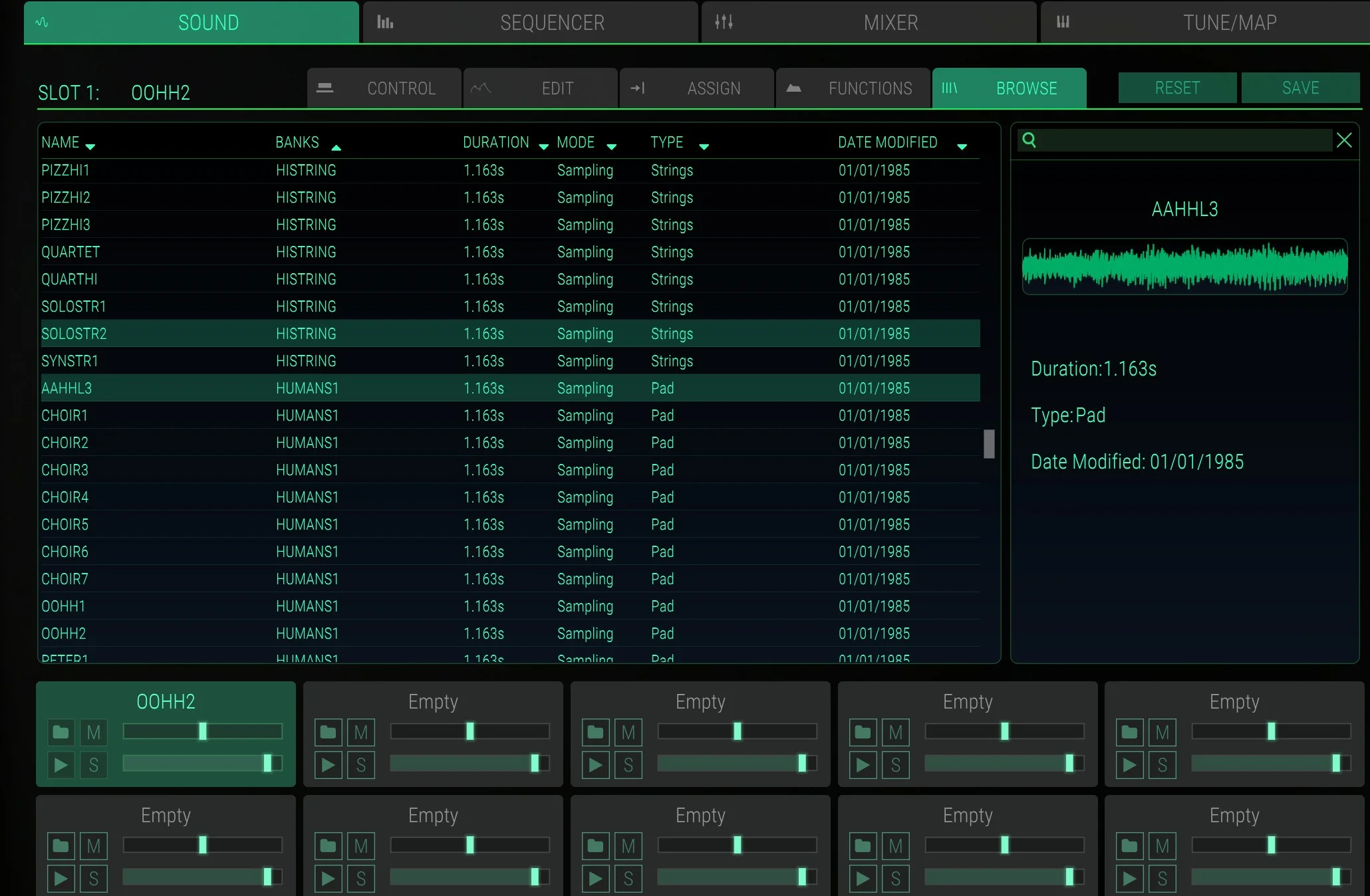Mute the last top-row Empty slot

(x=1163, y=732)
